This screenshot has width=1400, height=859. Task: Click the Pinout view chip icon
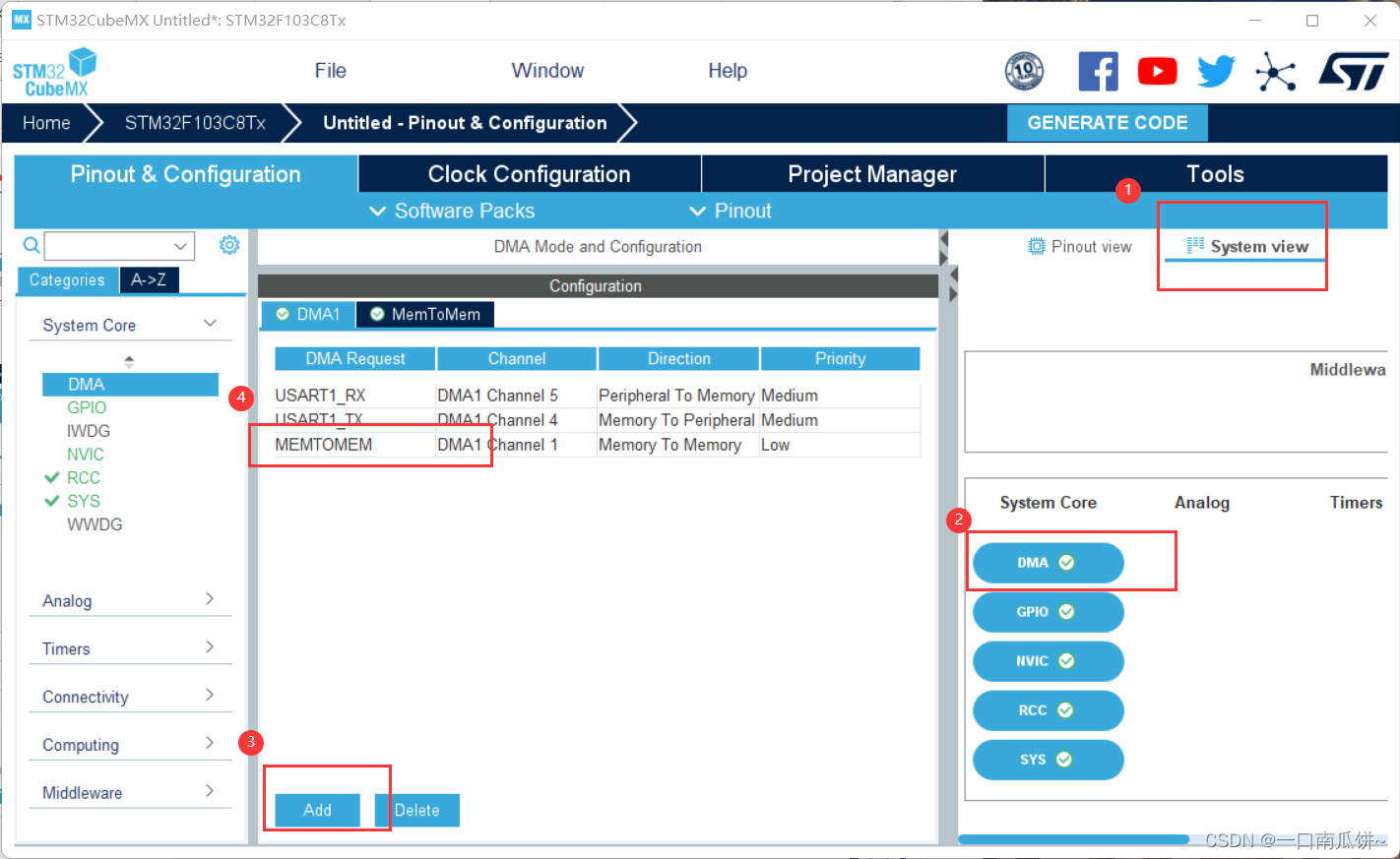pyautogui.click(x=1037, y=246)
